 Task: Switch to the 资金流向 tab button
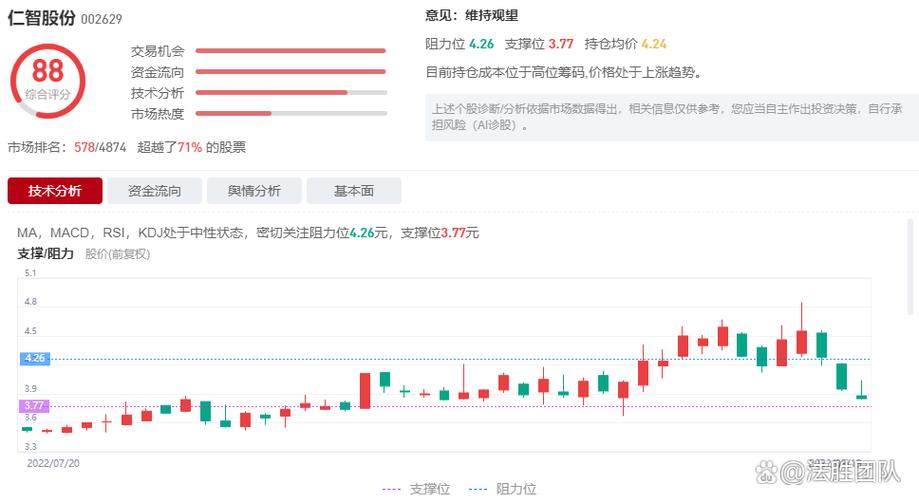155,191
